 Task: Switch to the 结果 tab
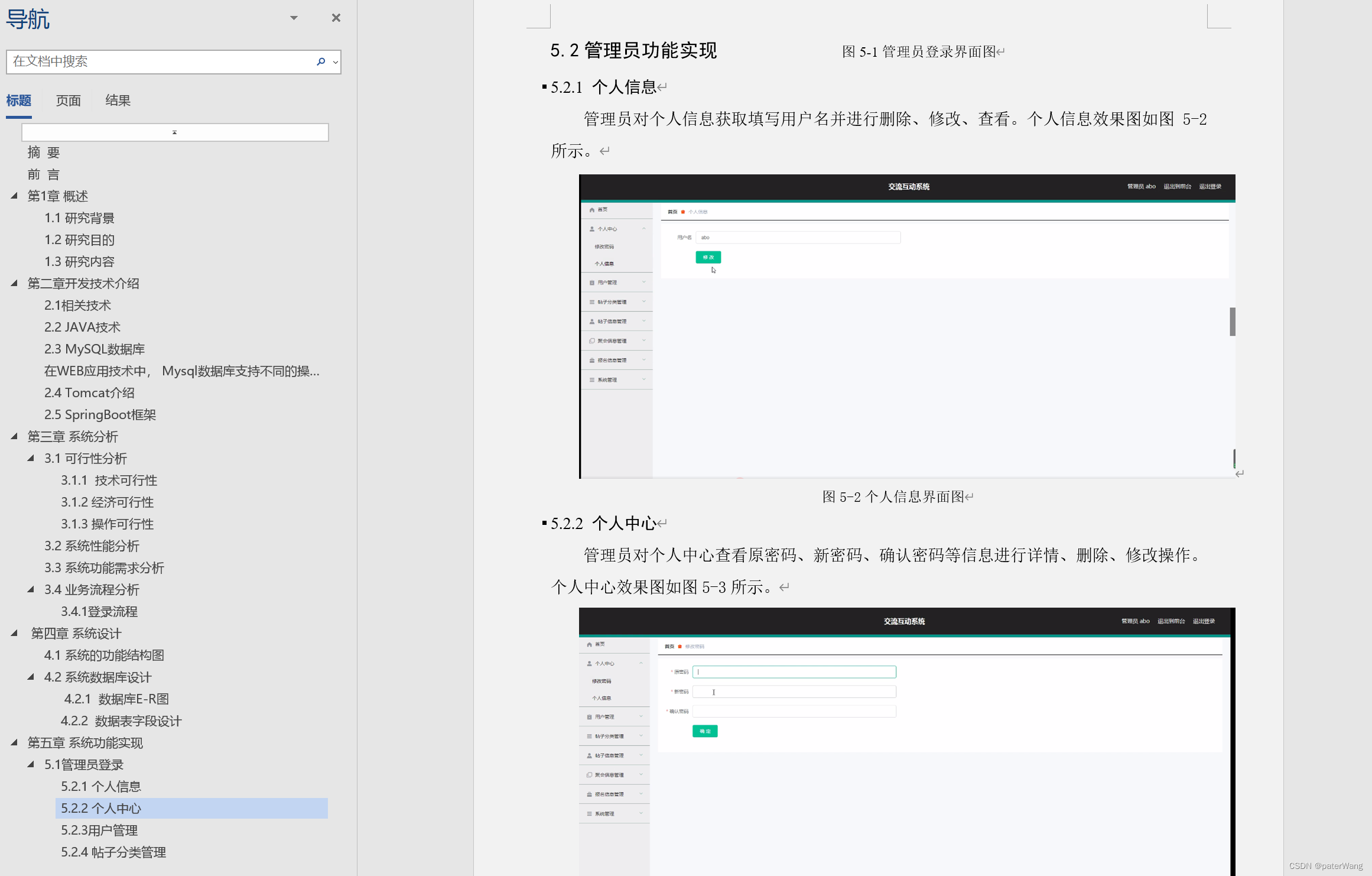coord(118,100)
